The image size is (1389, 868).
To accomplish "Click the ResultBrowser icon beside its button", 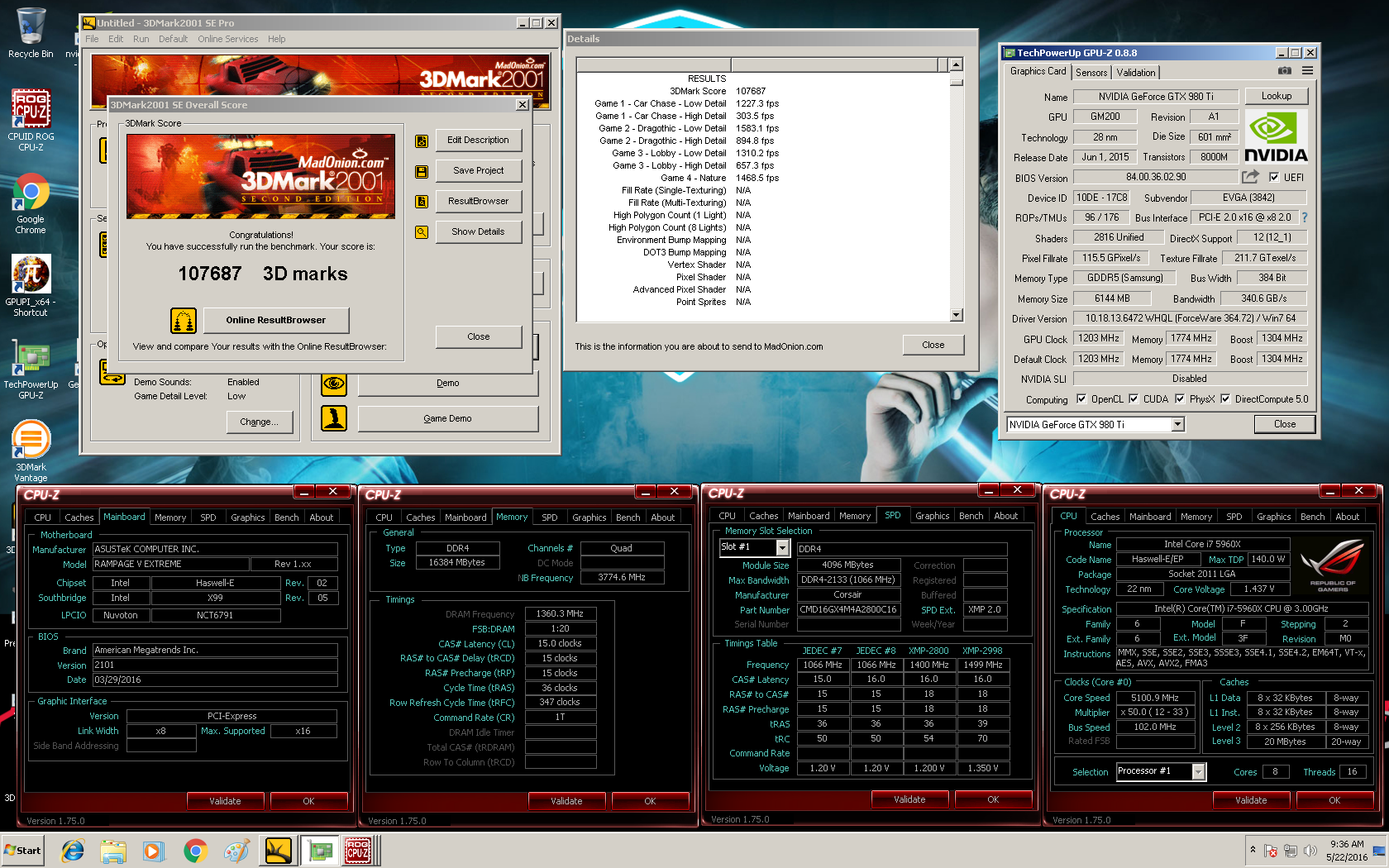I will (x=422, y=202).
